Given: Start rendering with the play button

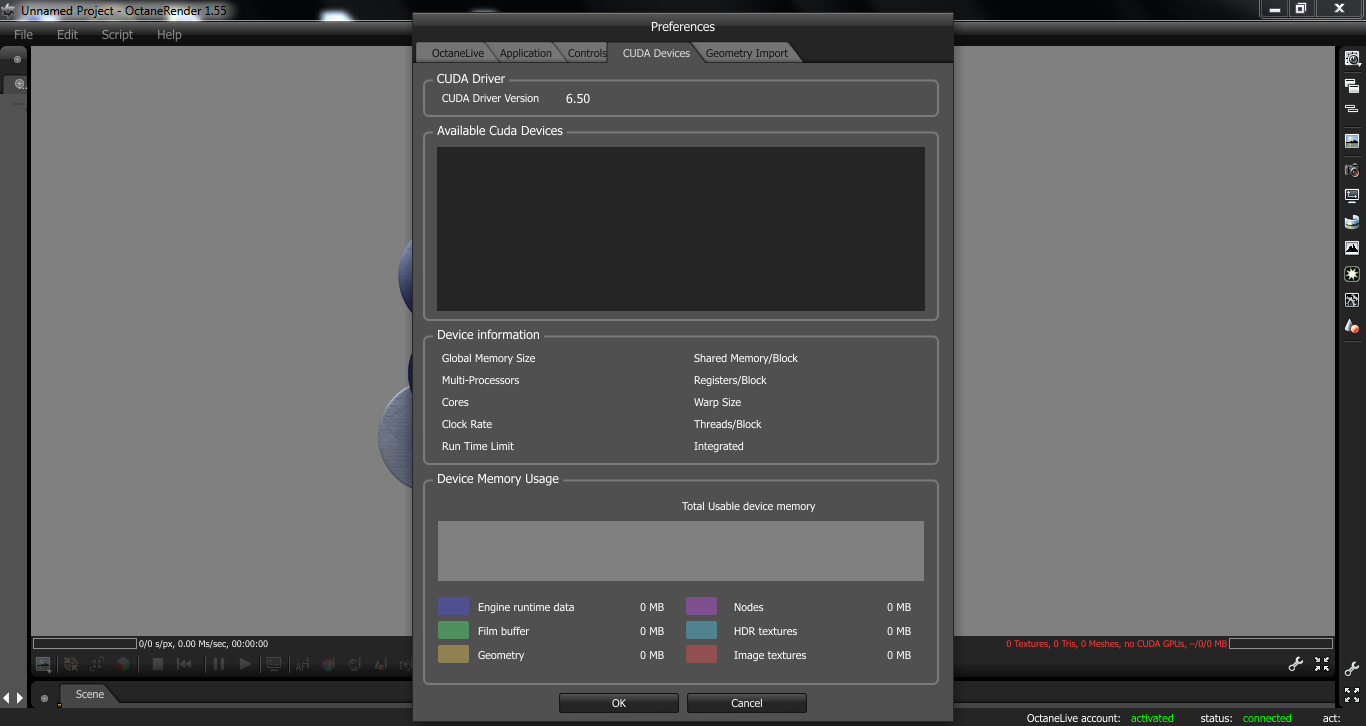Looking at the screenshot, I should [x=245, y=664].
